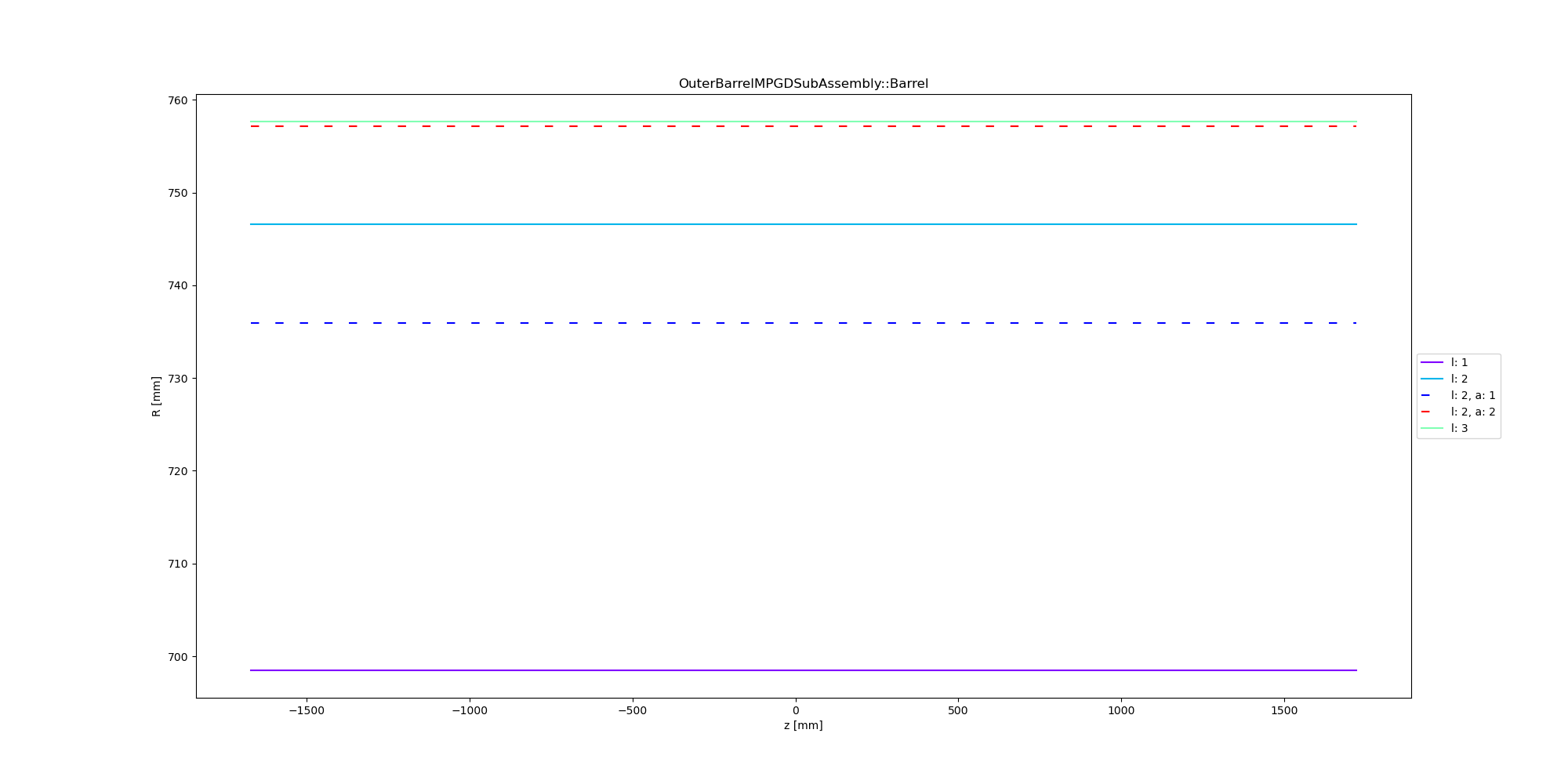This screenshot has width=1568, height=784.
Task: Click the 'R [mm]' y-axis label
Action: 156,396
